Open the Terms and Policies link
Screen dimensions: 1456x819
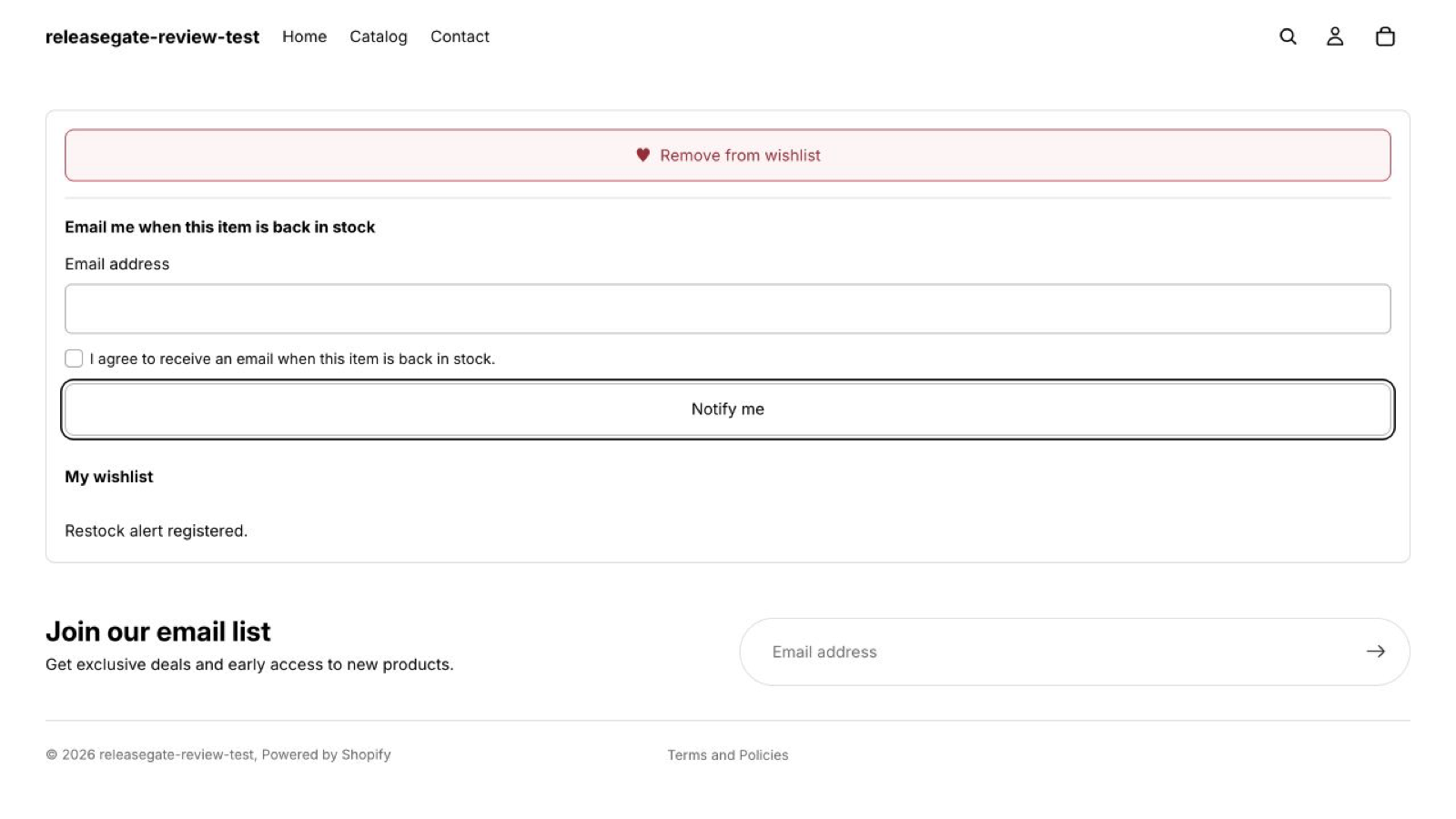pyautogui.click(x=728, y=755)
